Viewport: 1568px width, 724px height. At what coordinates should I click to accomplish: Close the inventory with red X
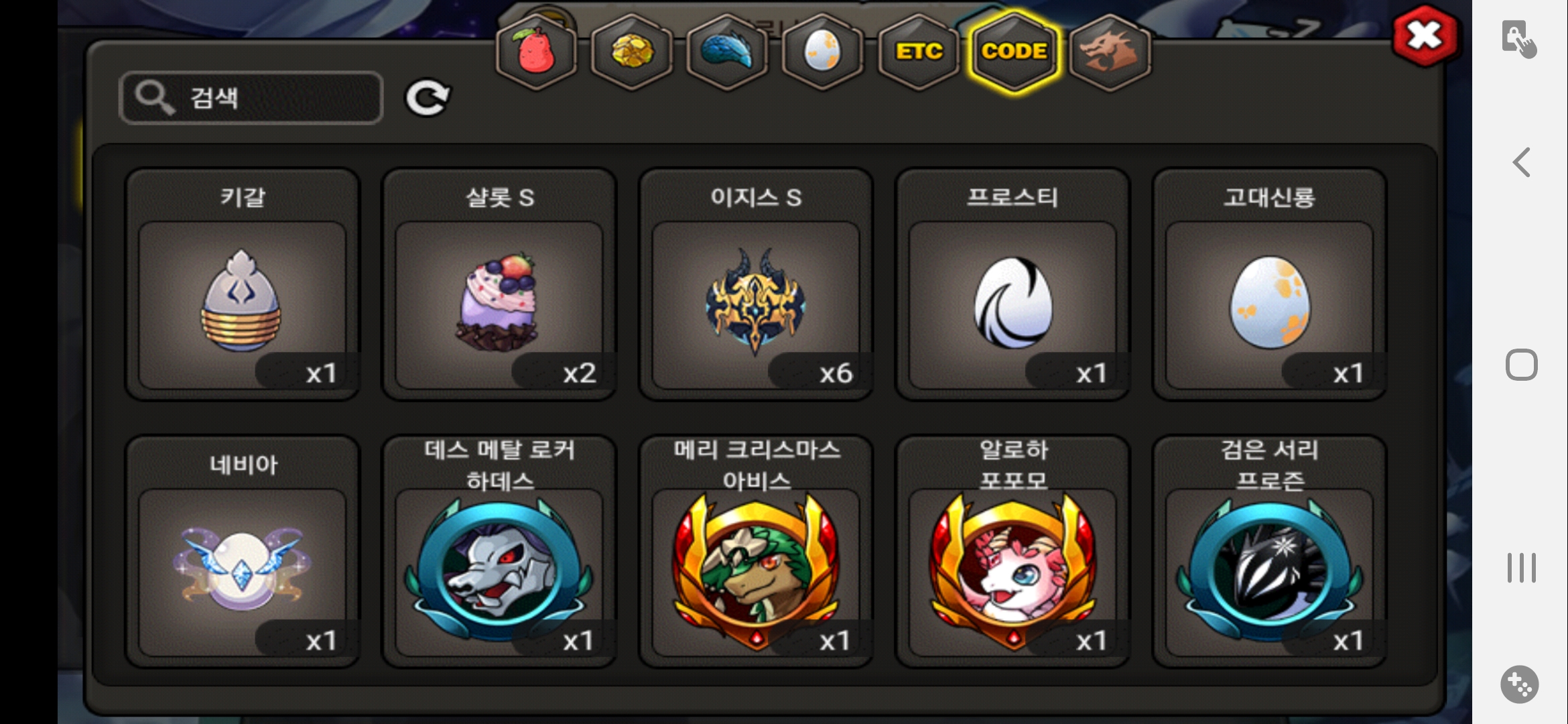tap(1425, 36)
